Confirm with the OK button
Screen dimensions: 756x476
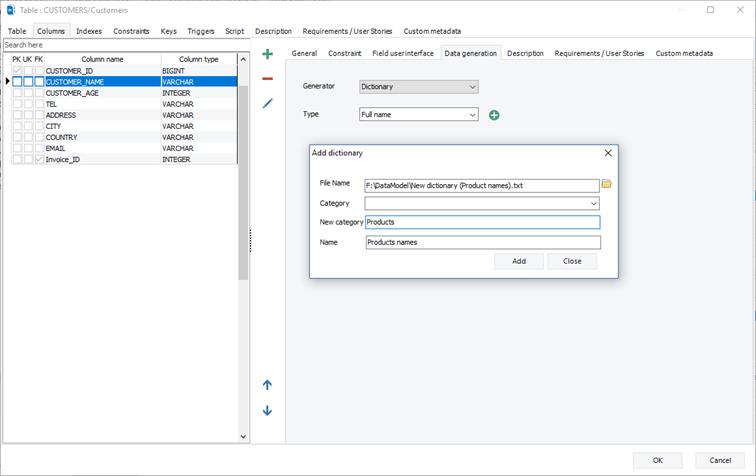(x=657, y=460)
